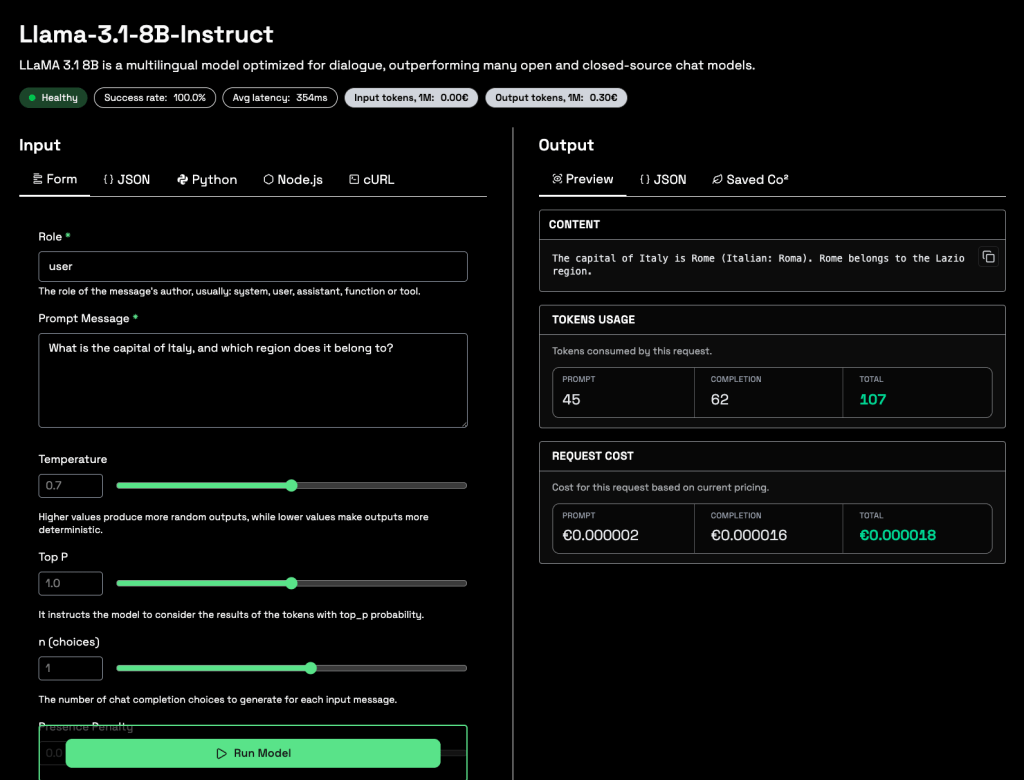Click the Top P slider handle
This screenshot has width=1024, height=780.
(x=292, y=583)
